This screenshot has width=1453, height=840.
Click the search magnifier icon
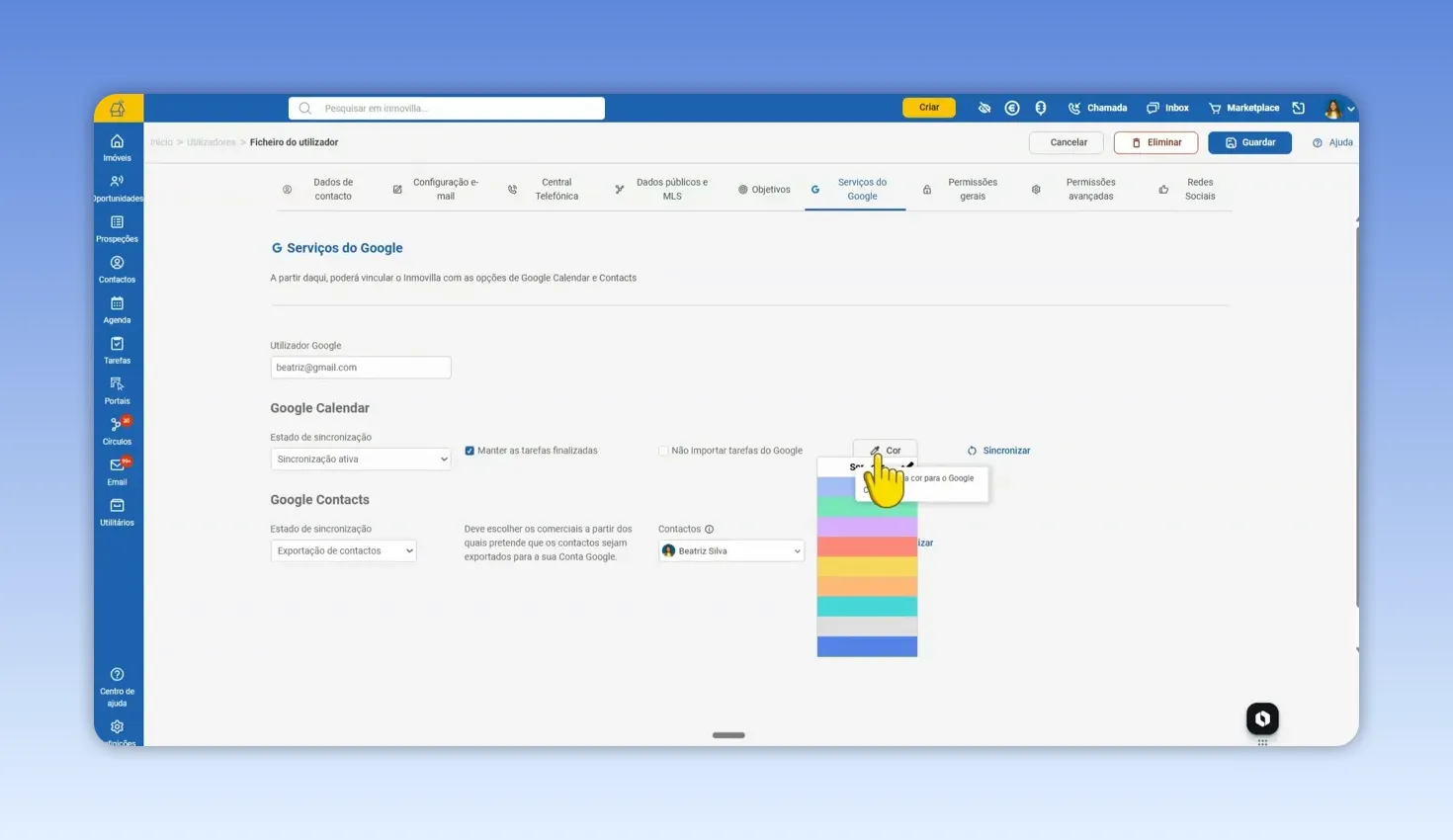click(x=304, y=109)
